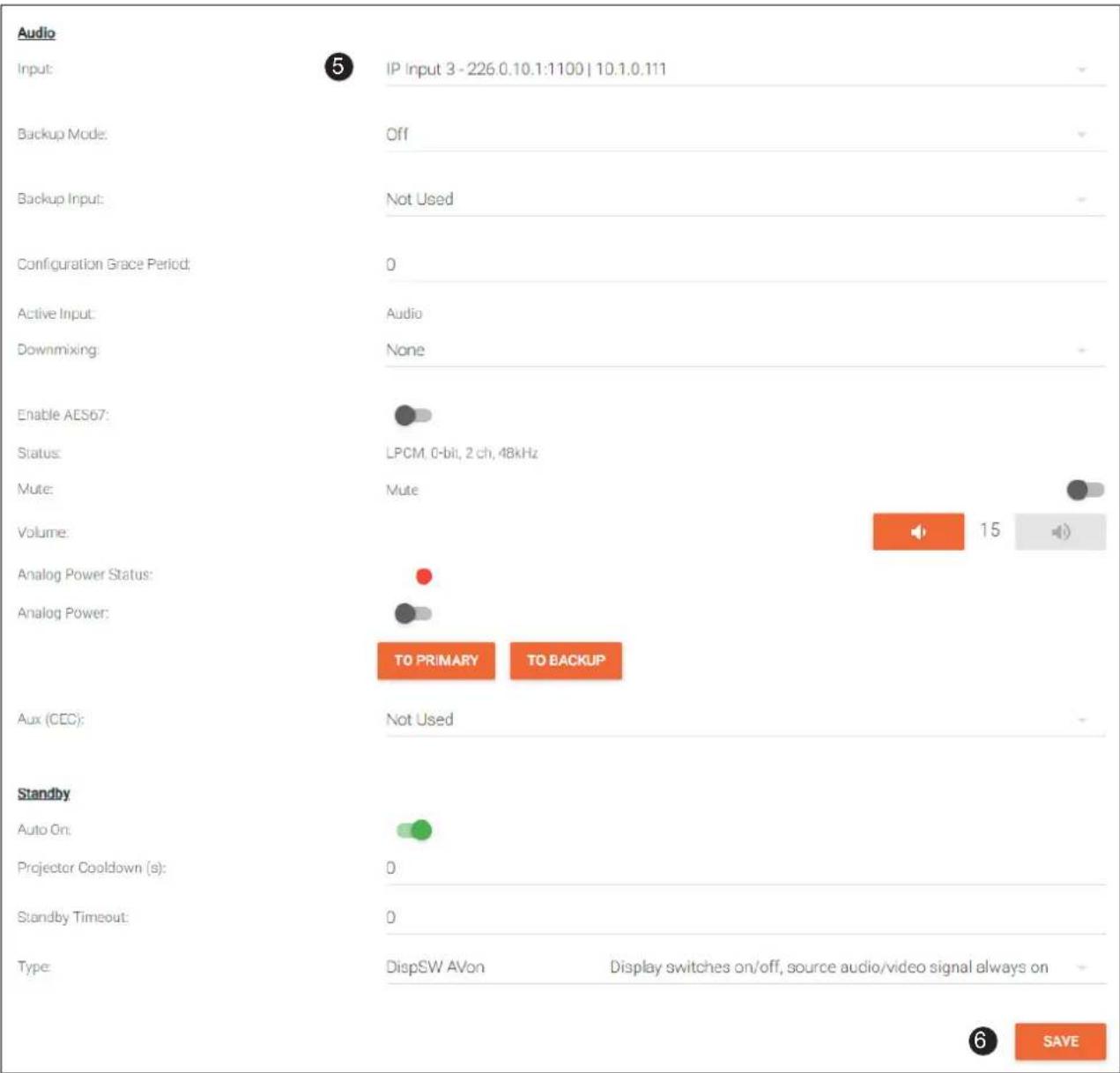The width and height of the screenshot is (1120, 1073).
Task: Click the volume value 15
Action: [x=990, y=529]
